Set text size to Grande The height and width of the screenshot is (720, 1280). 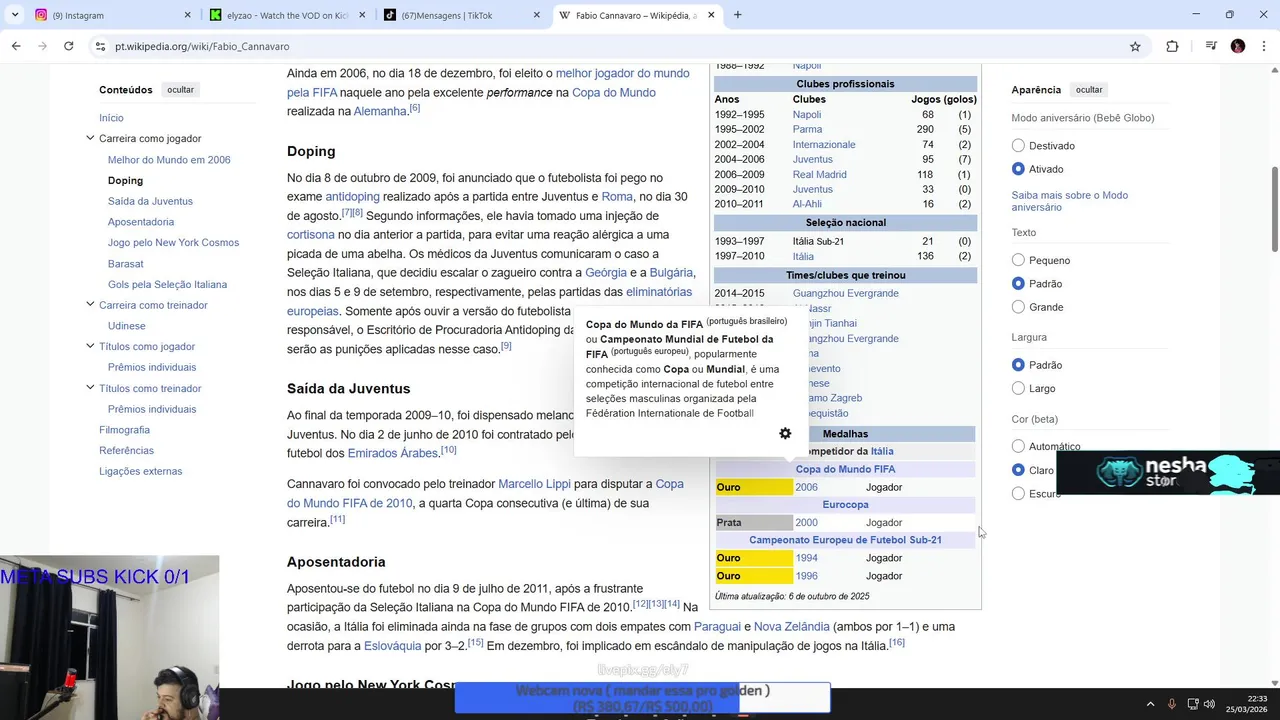click(x=1018, y=307)
